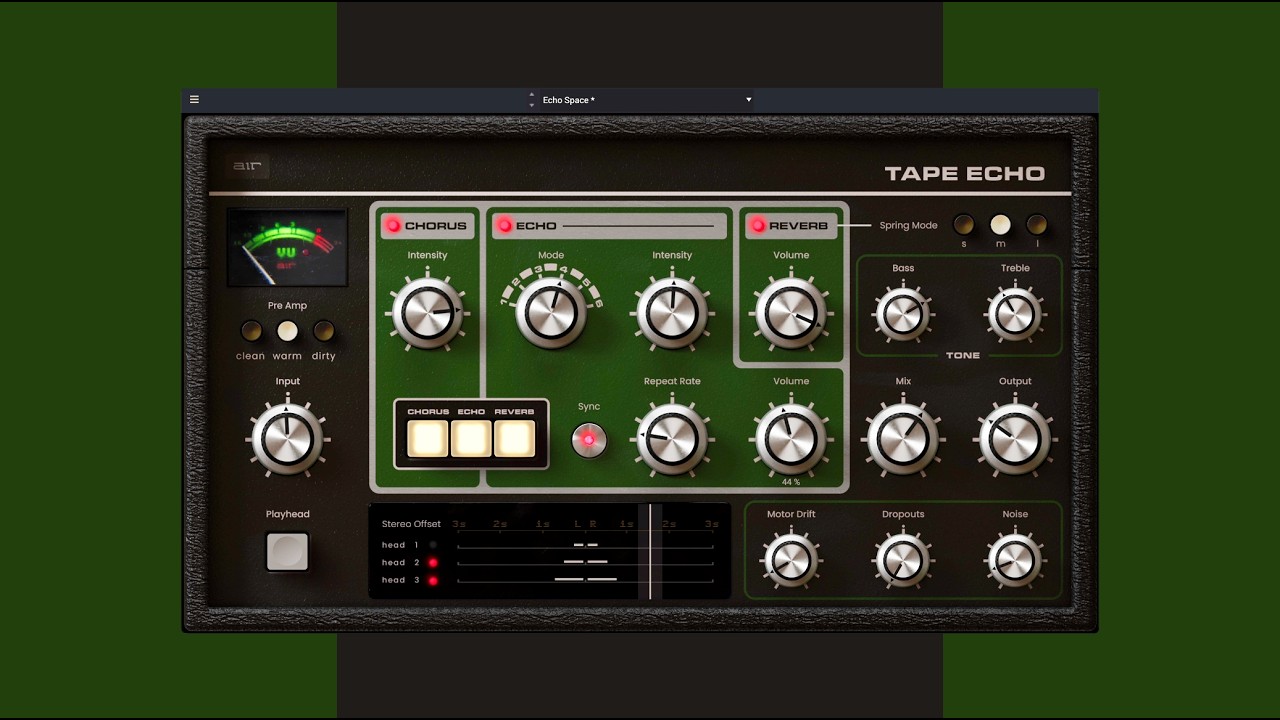Click the Mix knob
The height and width of the screenshot is (720, 1280).
pyautogui.click(x=903, y=438)
